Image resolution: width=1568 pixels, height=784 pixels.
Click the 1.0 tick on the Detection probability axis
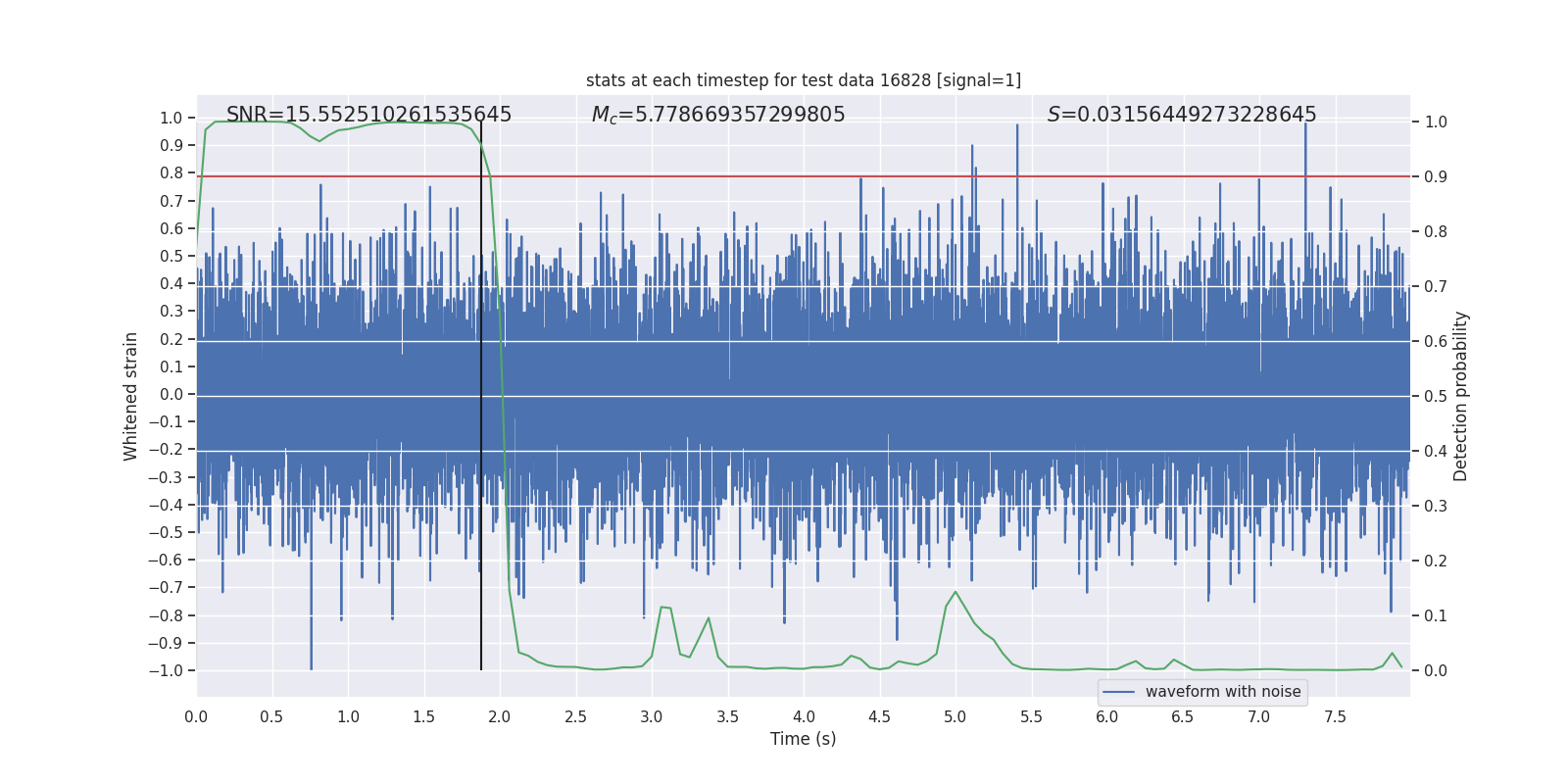[1436, 122]
